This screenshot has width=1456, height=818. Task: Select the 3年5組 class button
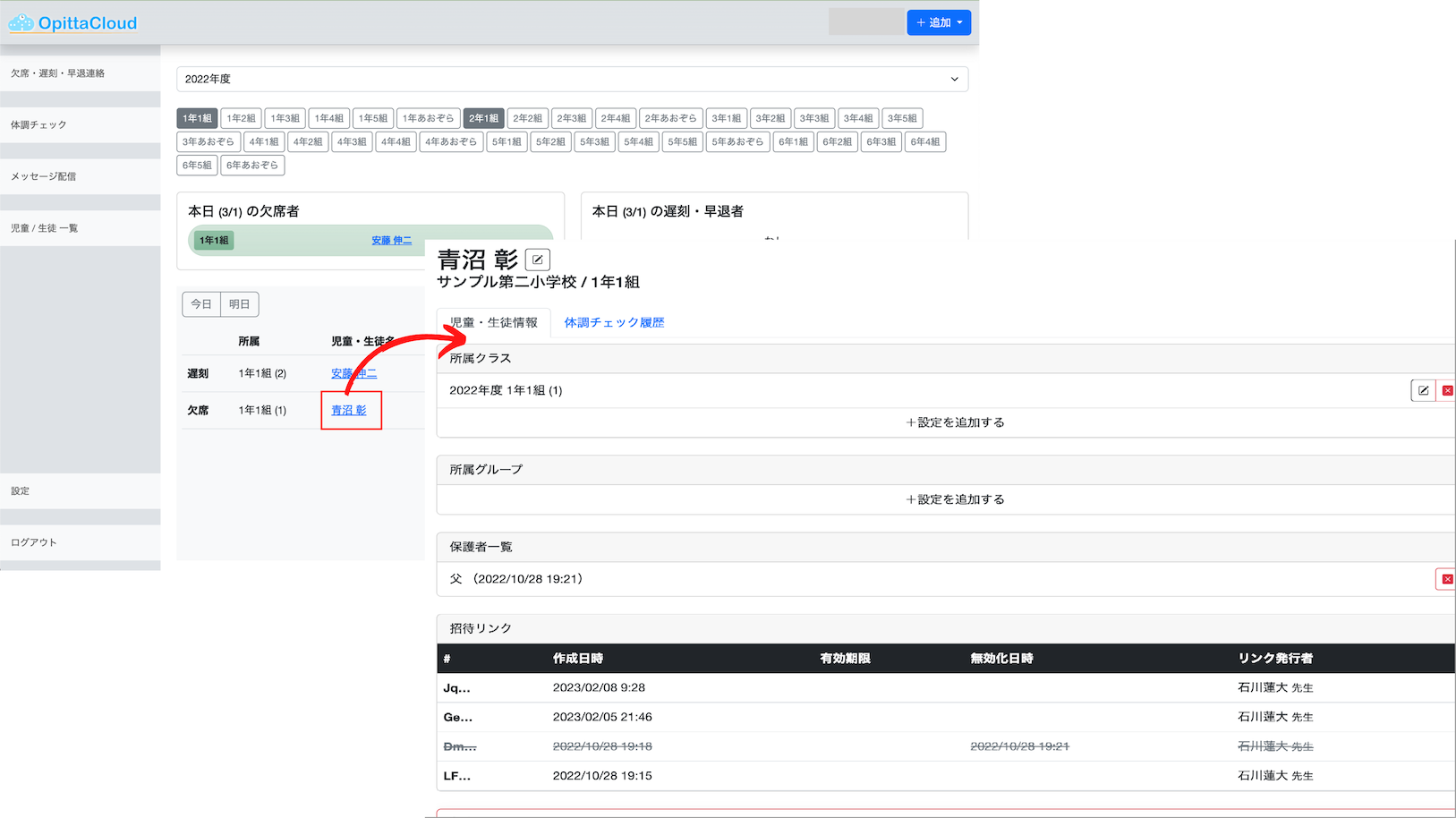[x=902, y=118]
